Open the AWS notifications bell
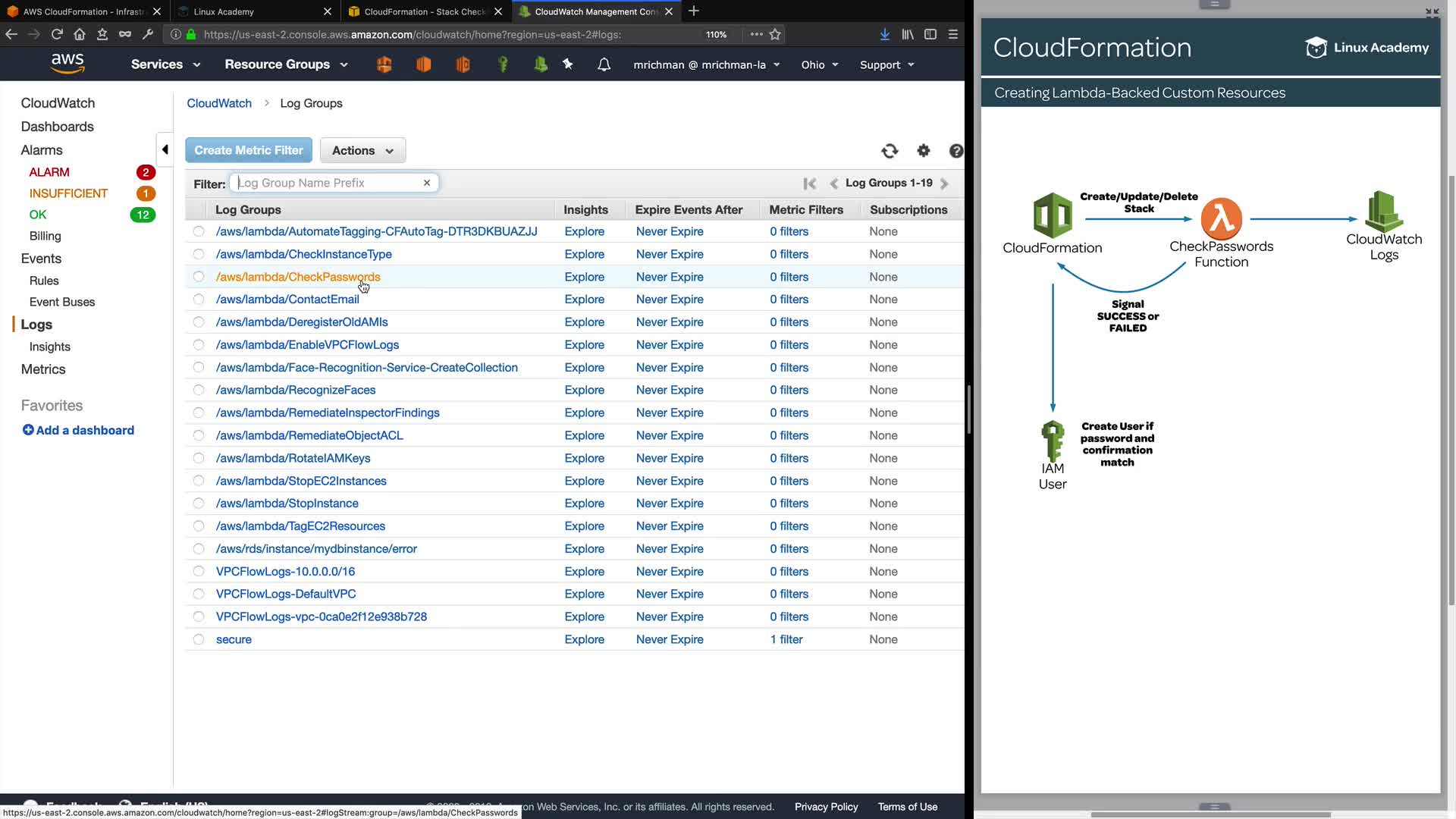Image resolution: width=1456 pixels, height=819 pixels. click(x=604, y=64)
